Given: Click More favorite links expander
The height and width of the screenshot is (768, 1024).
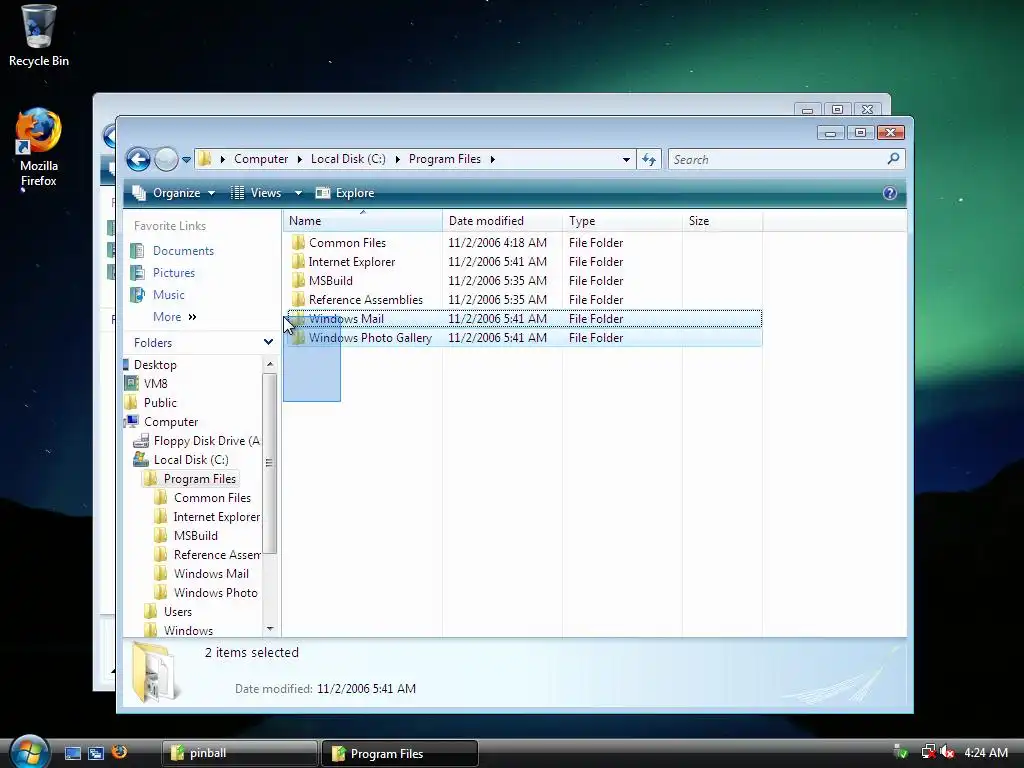Looking at the screenshot, I should [x=174, y=317].
